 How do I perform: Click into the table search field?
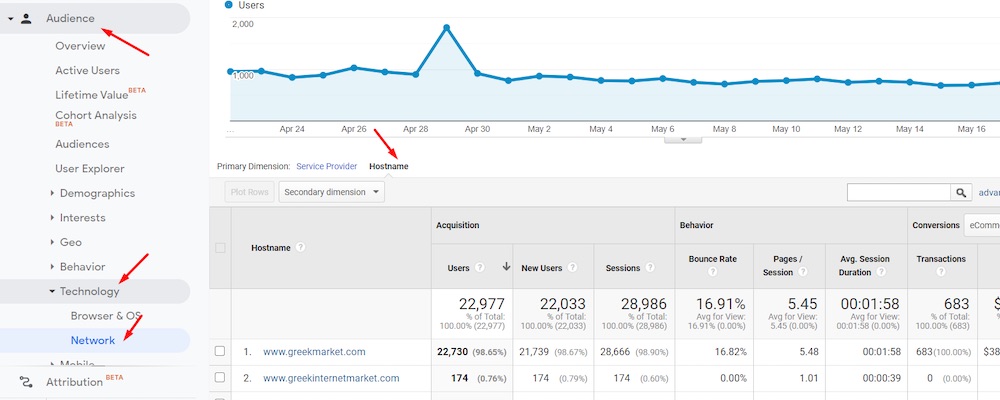click(899, 192)
